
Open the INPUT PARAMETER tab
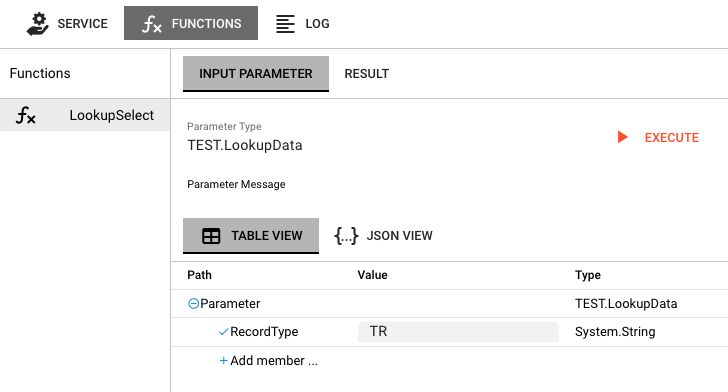coord(256,74)
